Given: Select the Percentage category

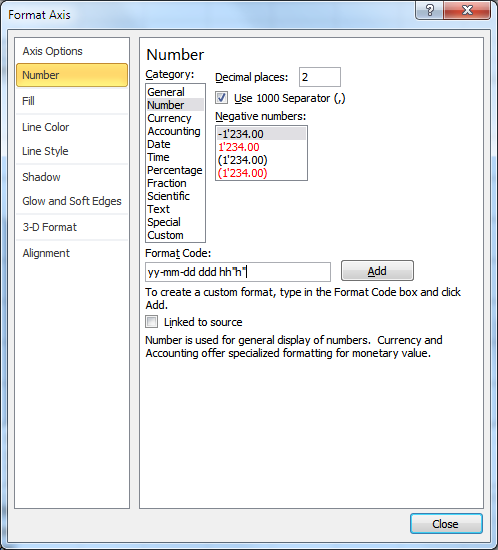Looking at the screenshot, I should click(x=175, y=170).
